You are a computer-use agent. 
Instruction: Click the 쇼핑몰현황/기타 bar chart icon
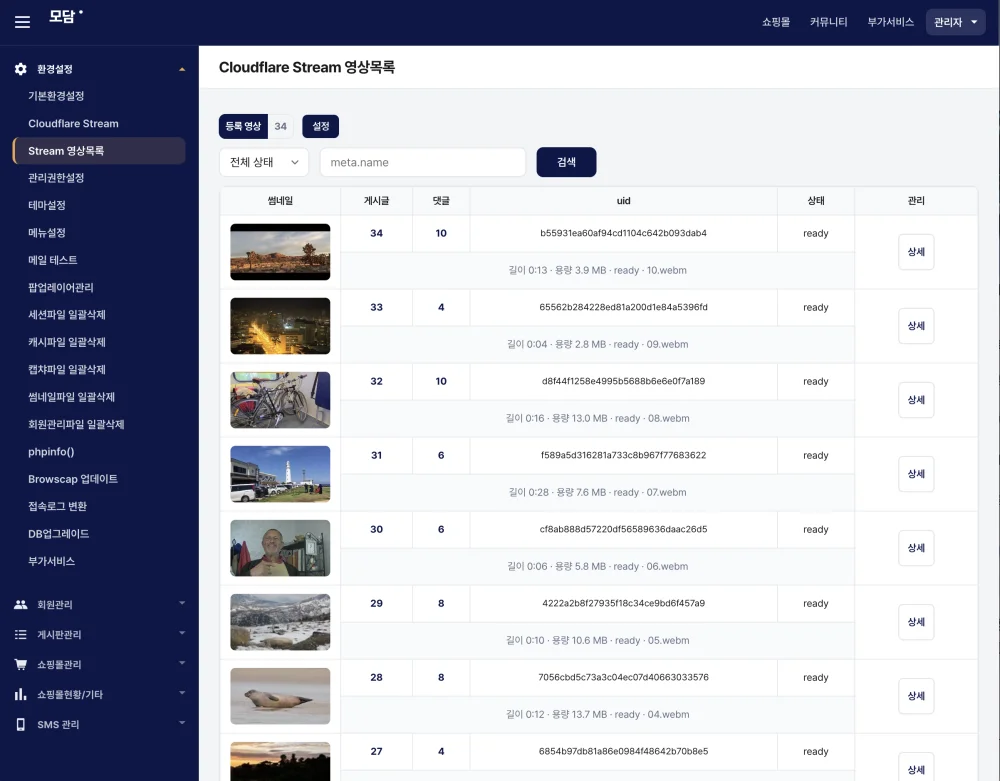coord(20,694)
